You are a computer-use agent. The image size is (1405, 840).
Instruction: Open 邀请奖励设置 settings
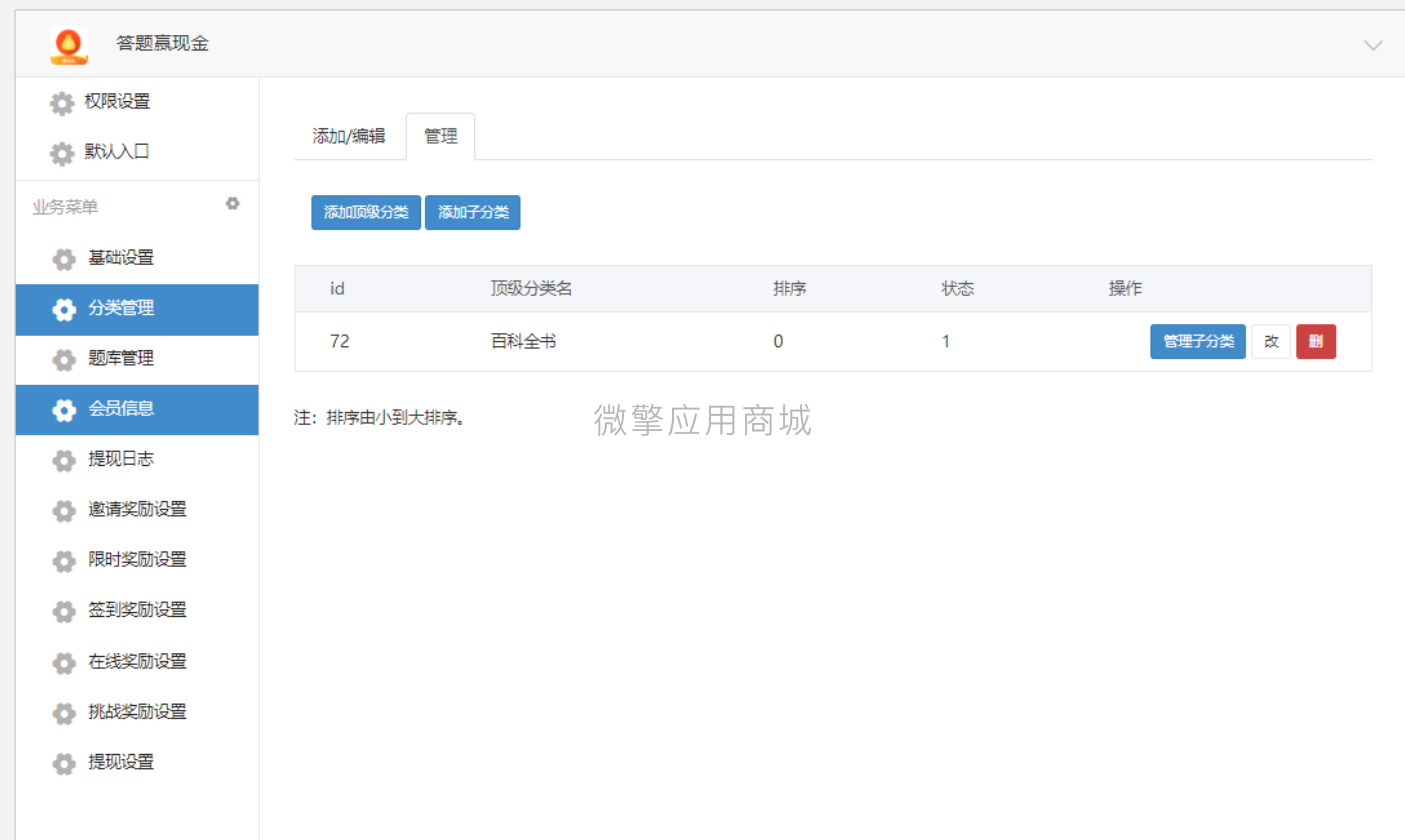coord(137,510)
